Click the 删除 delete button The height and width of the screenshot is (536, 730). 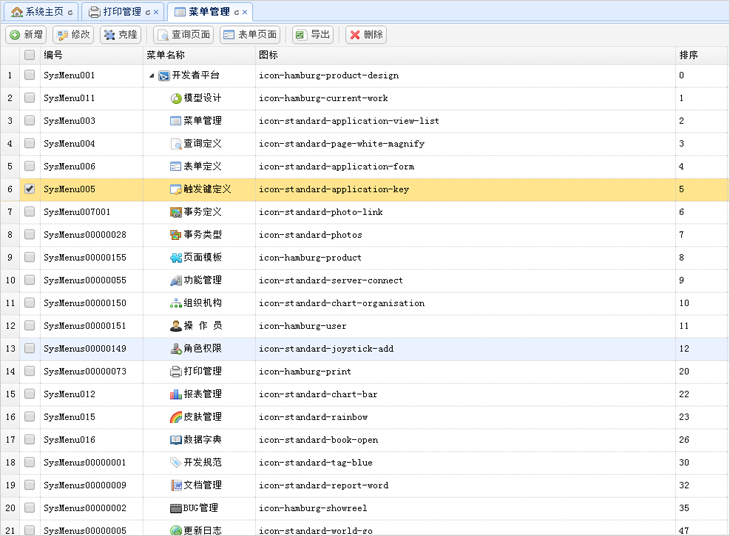click(366, 35)
